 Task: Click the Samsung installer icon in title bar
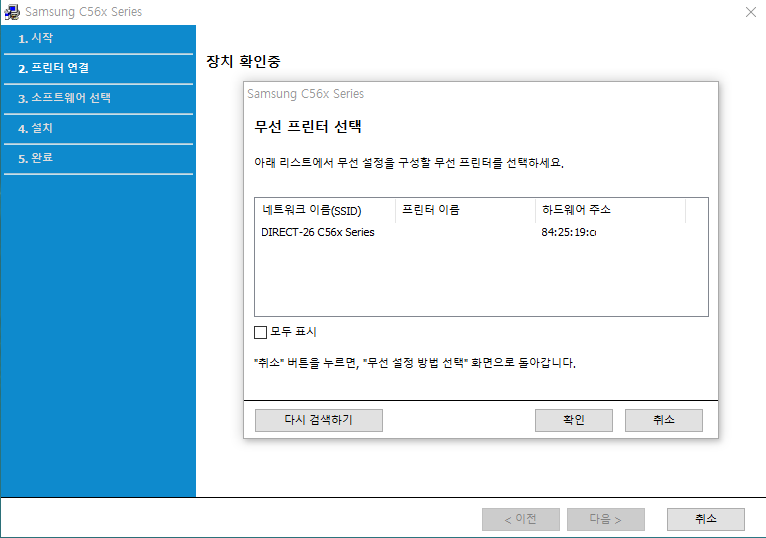[12, 12]
